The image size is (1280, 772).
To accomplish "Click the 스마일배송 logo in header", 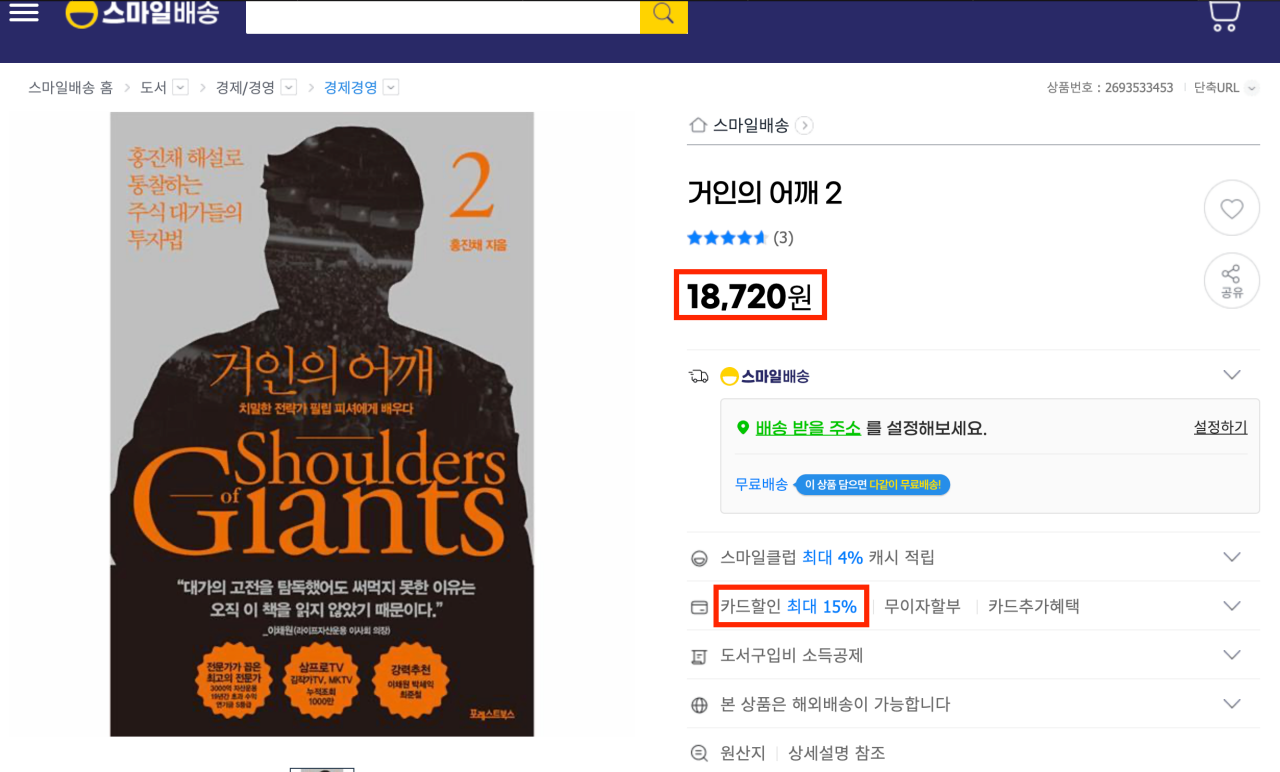I will pos(142,13).
